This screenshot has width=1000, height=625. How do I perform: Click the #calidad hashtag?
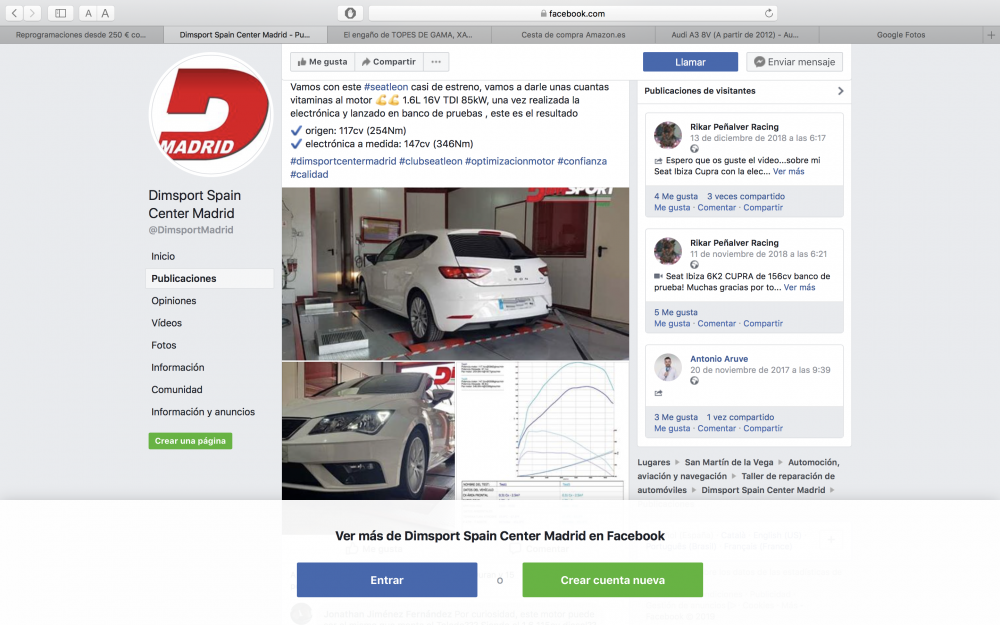[x=309, y=174]
